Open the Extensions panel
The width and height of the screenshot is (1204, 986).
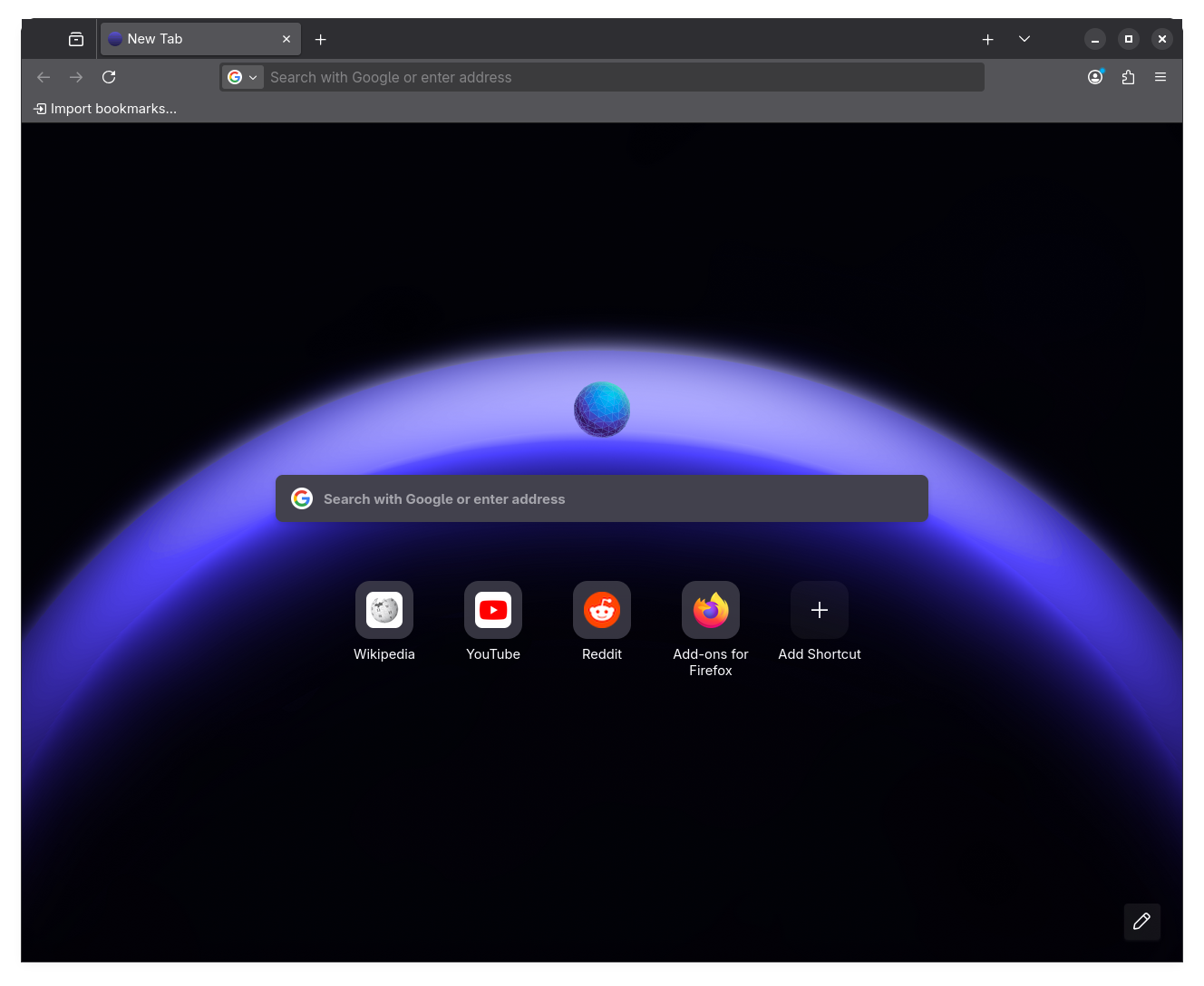tap(1128, 77)
